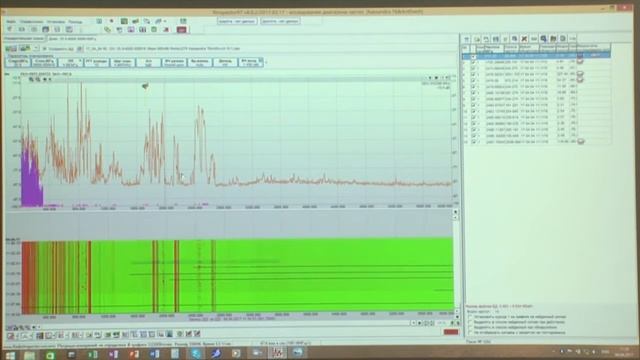Click the purple highlighted band in the spectrum chart

[32, 179]
